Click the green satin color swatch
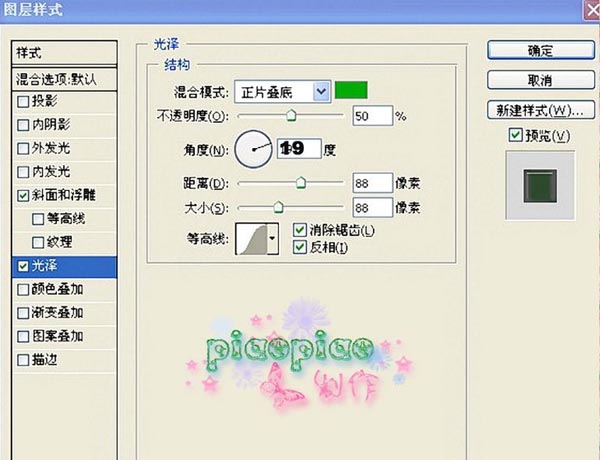 tap(351, 91)
